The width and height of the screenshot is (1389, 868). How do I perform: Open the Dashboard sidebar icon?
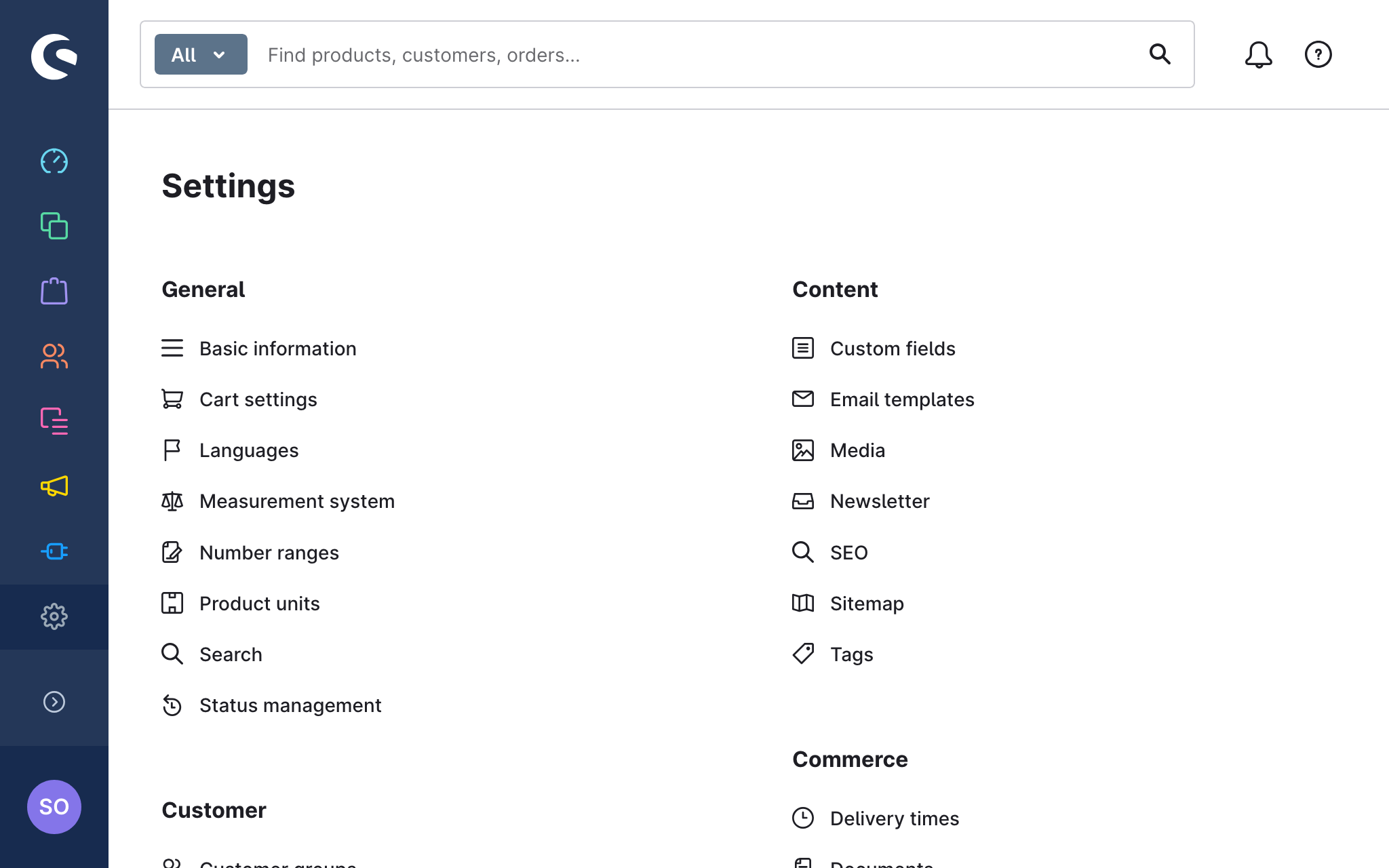coord(54,161)
